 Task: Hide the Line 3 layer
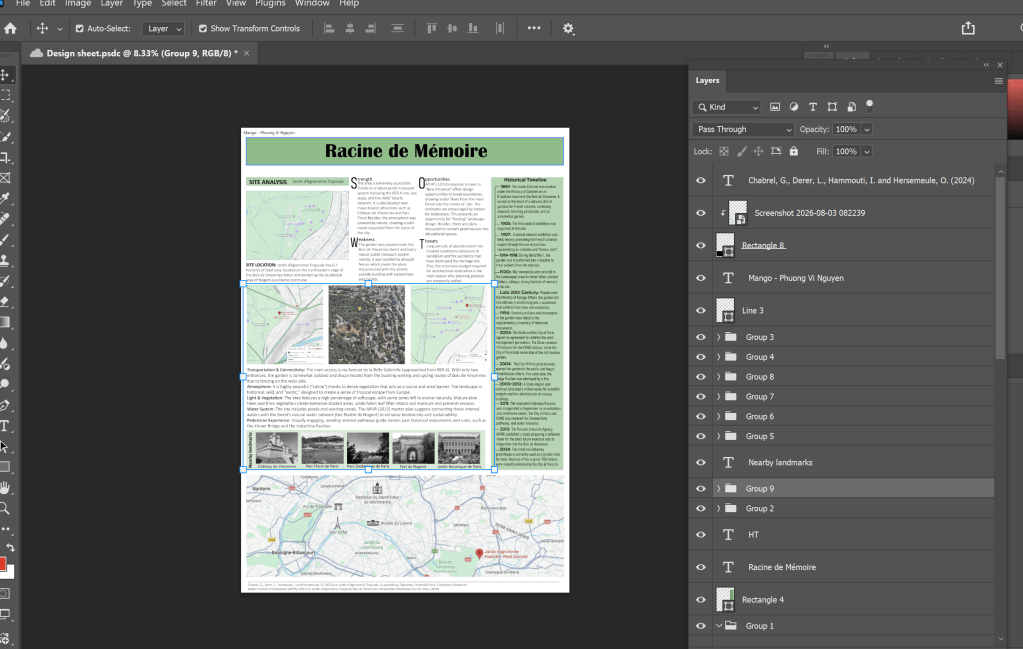tap(701, 310)
